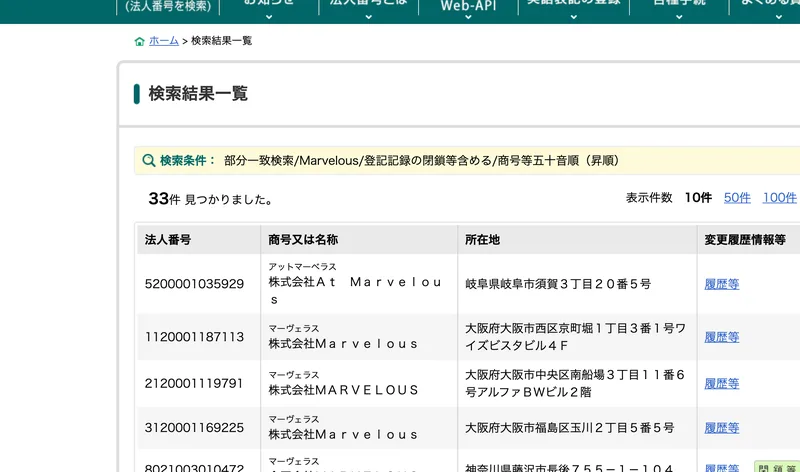Expand the chevron under 法人番号とは menu
Image resolution: width=800 pixels, height=472 pixels.
[368, 17]
